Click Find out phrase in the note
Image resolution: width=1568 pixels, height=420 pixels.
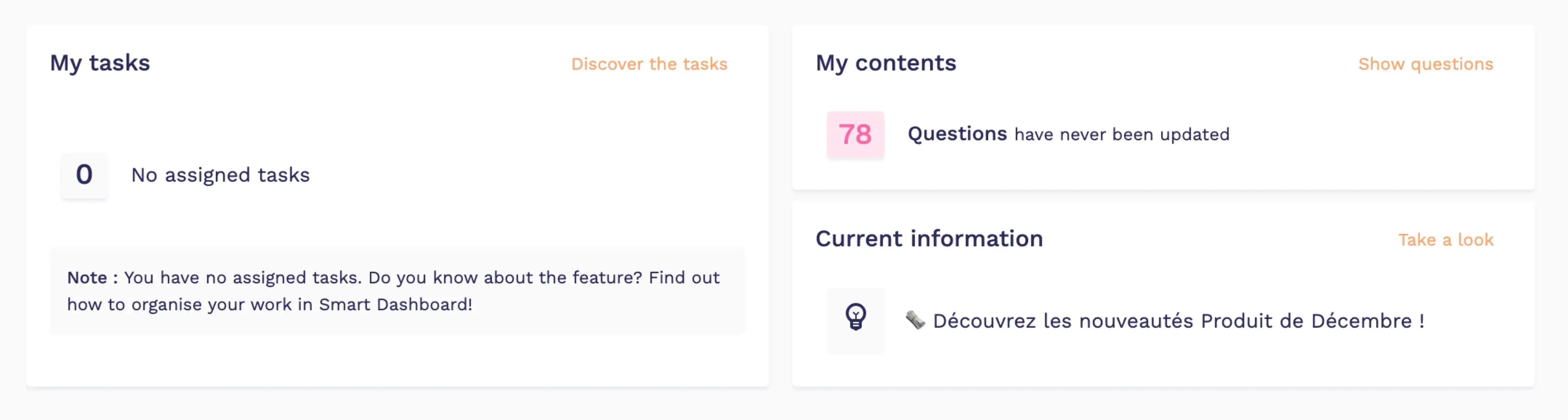684,278
